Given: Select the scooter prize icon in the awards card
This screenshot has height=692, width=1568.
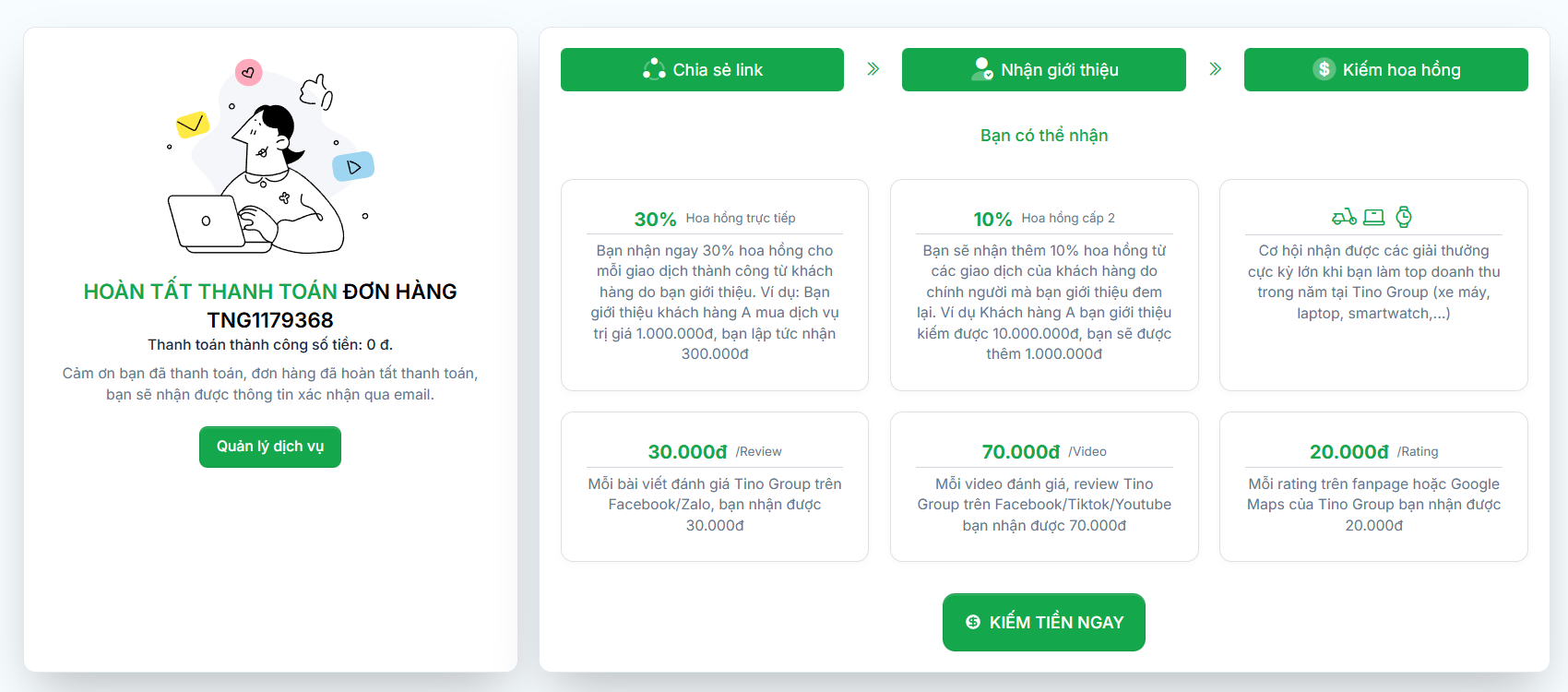Looking at the screenshot, I should click(x=1343, y=216).
